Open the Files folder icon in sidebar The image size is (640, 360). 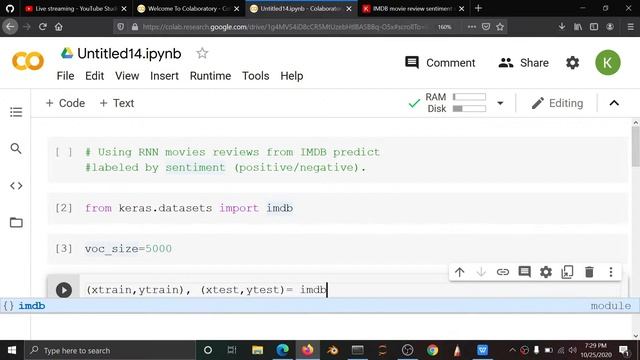[16, 222]
